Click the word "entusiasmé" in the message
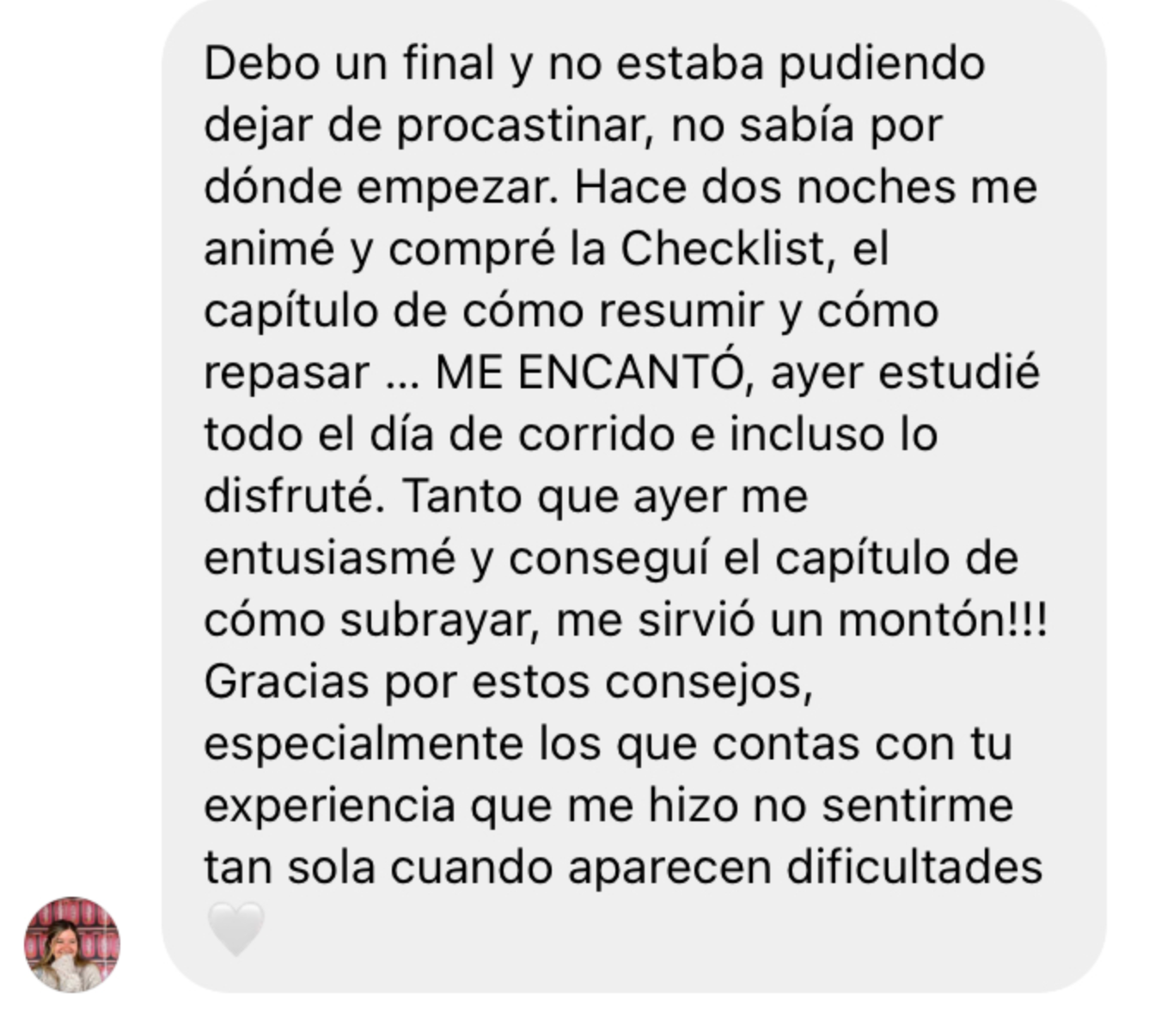This screenshot has height=1036, width=1155. (330, 558)
